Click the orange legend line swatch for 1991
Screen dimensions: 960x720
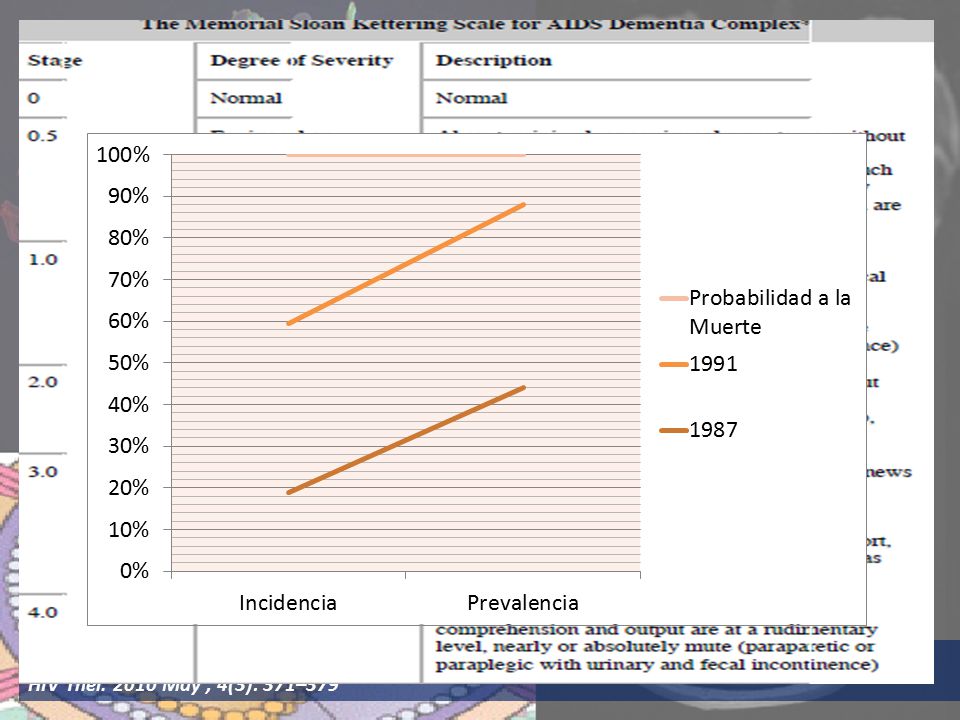click(x=673, y=364)
